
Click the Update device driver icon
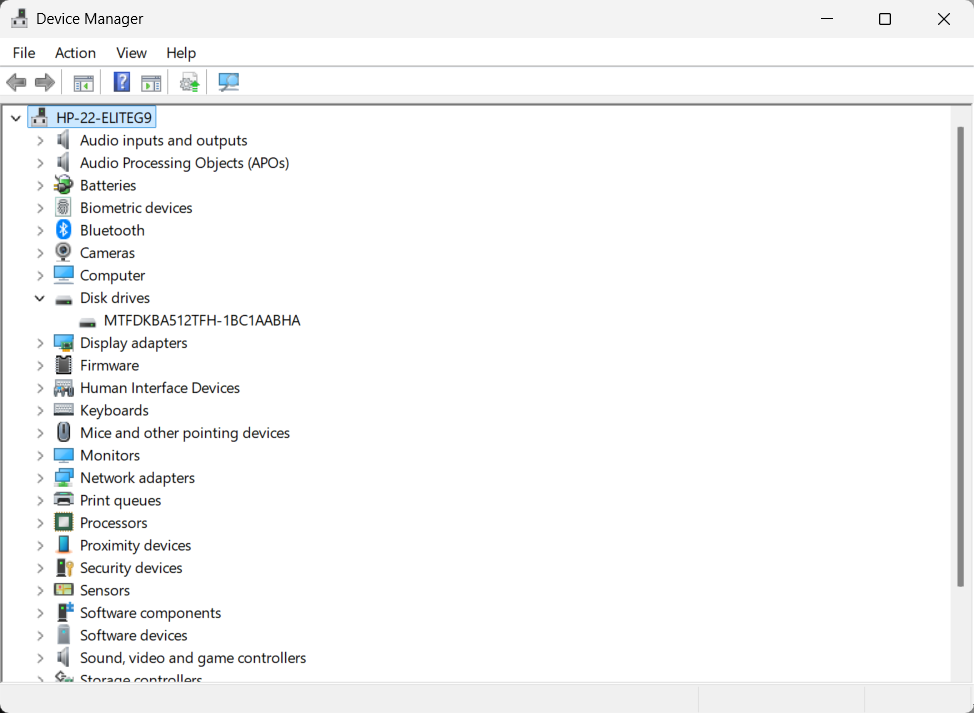click(x=190, y=82)
